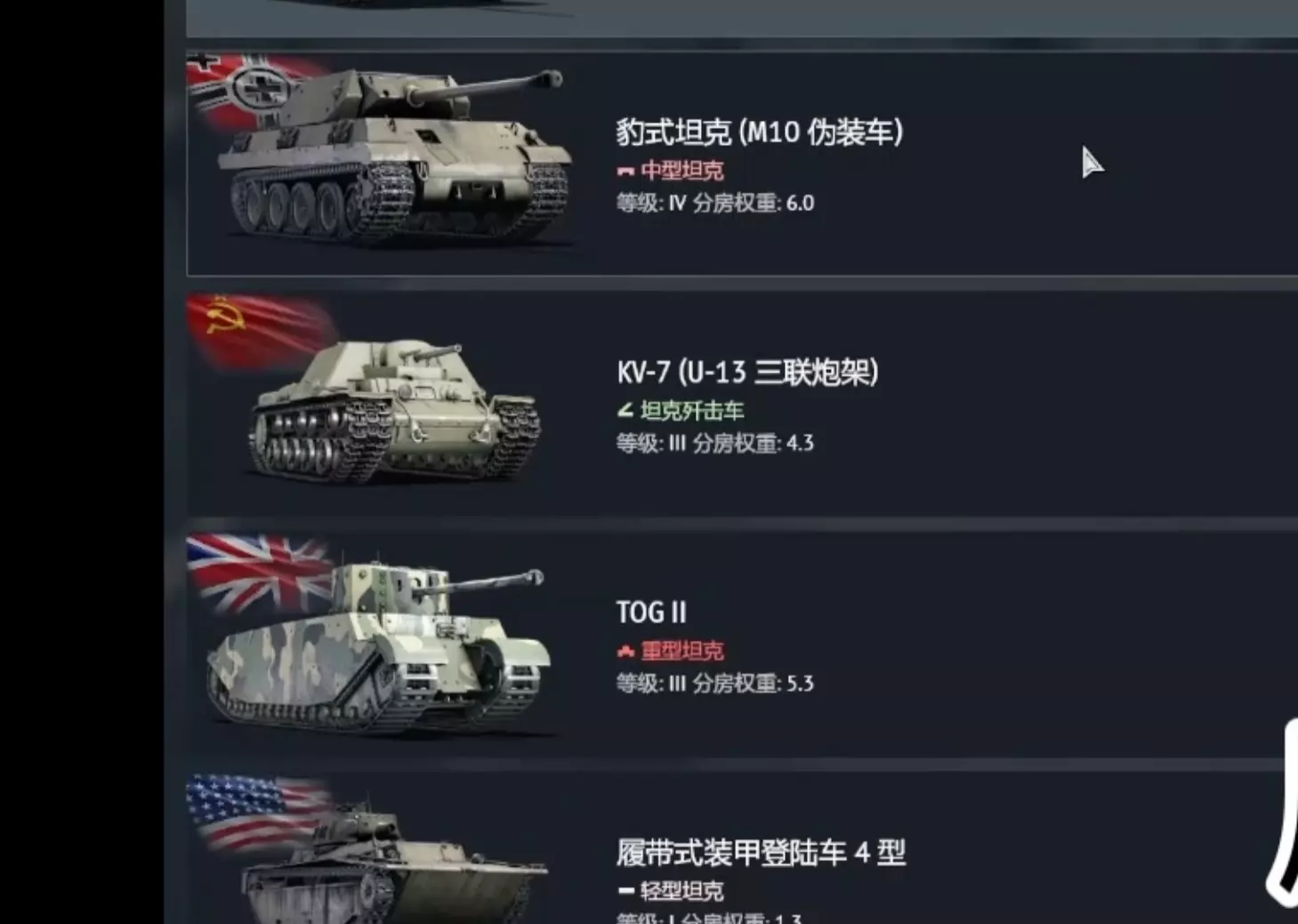
Task: Click the British Union Jack flag
Action: (258, 571)
